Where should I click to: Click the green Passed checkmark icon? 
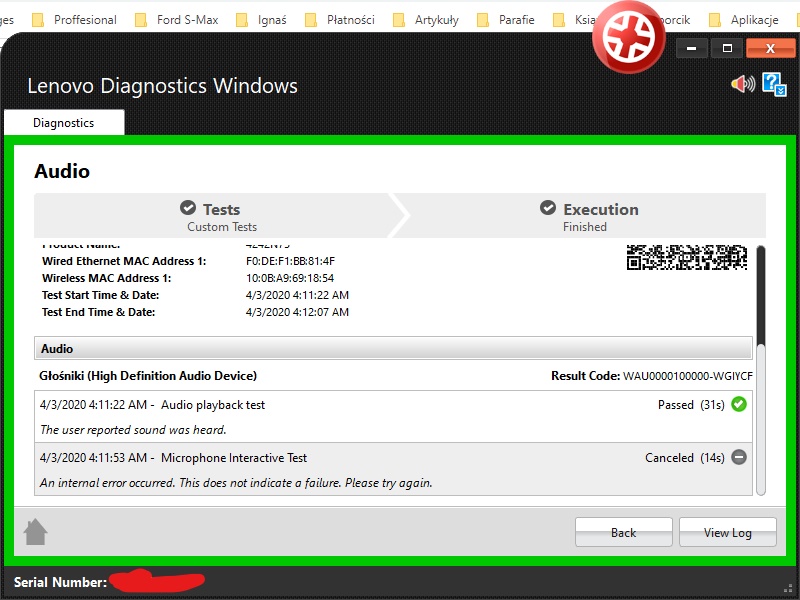(739, 404)
